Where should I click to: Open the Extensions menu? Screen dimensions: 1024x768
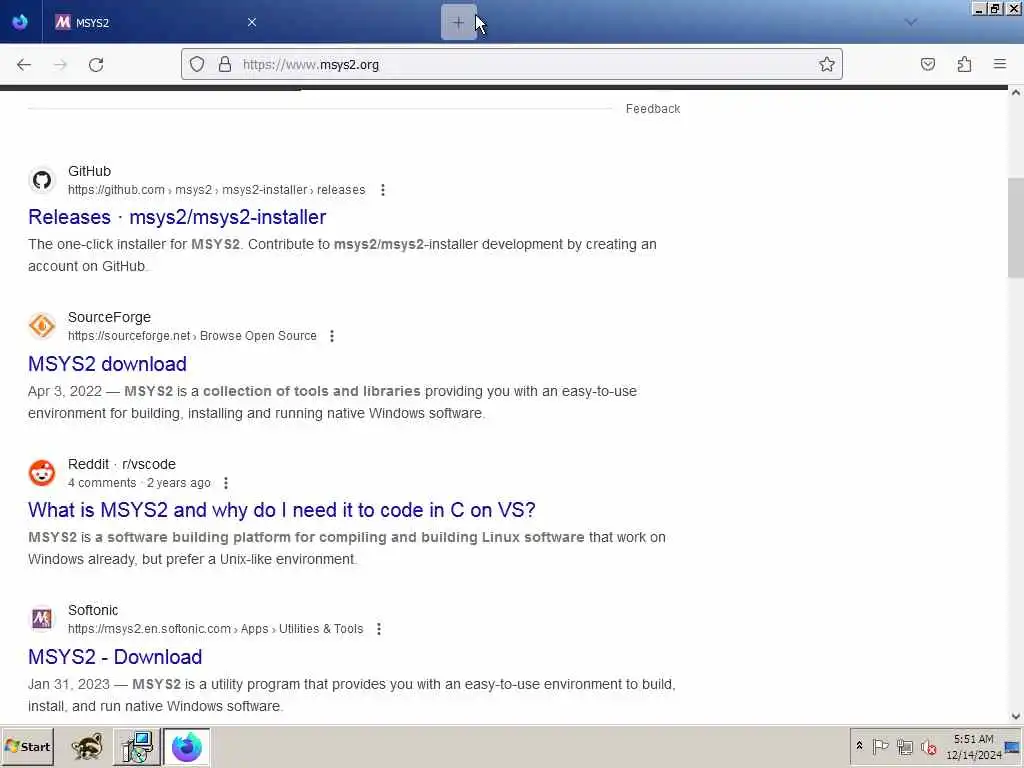click(x=964, y=64)
